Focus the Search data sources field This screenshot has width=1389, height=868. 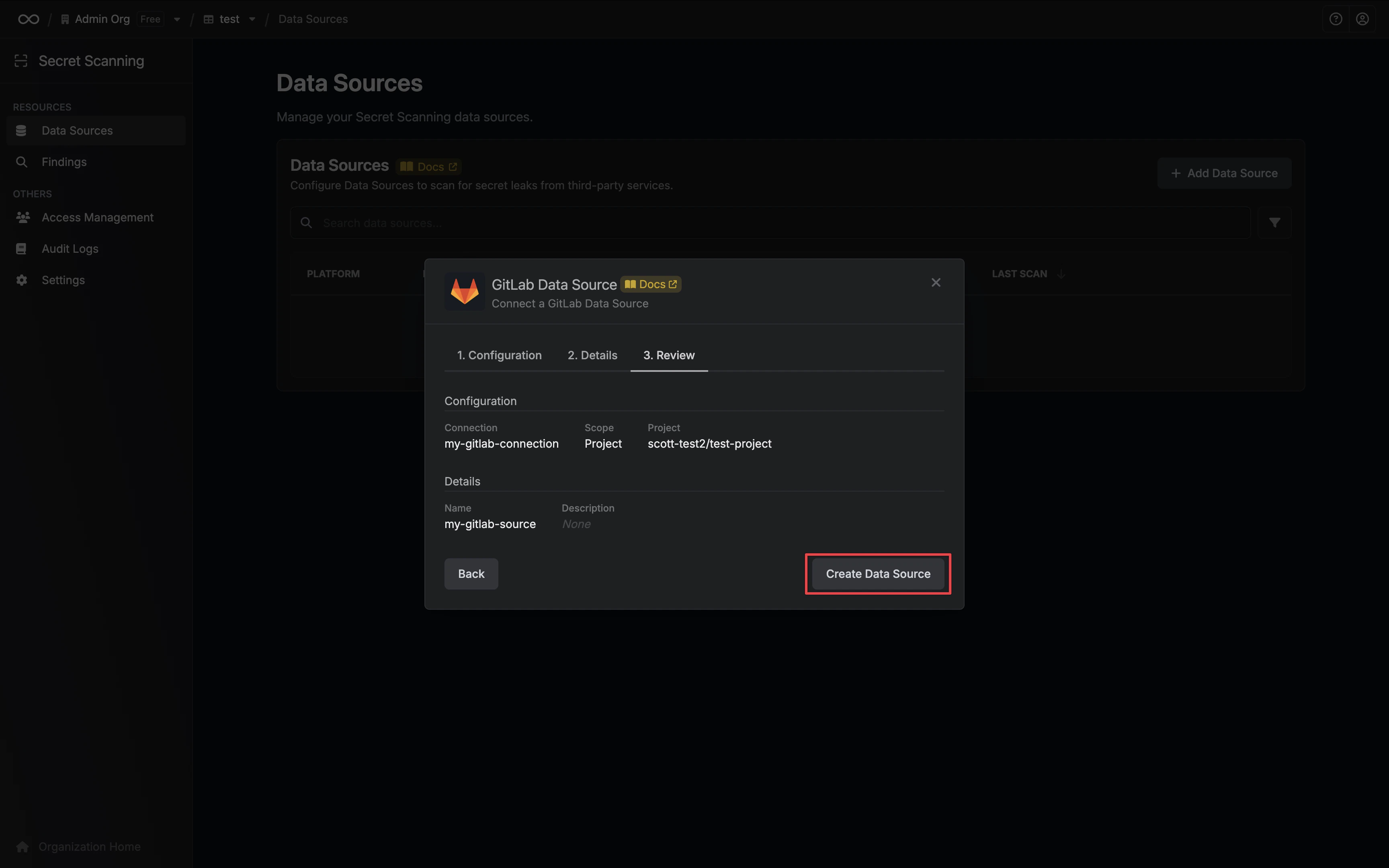tap(770, 223)
